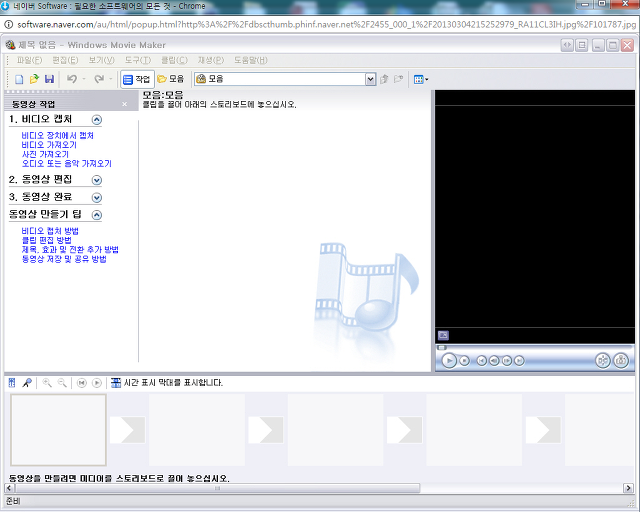The width and height of the screenshot is (640, 512).
Task: Rewind the storyboard with the rewind icon
Action: [x=82, y=383]
